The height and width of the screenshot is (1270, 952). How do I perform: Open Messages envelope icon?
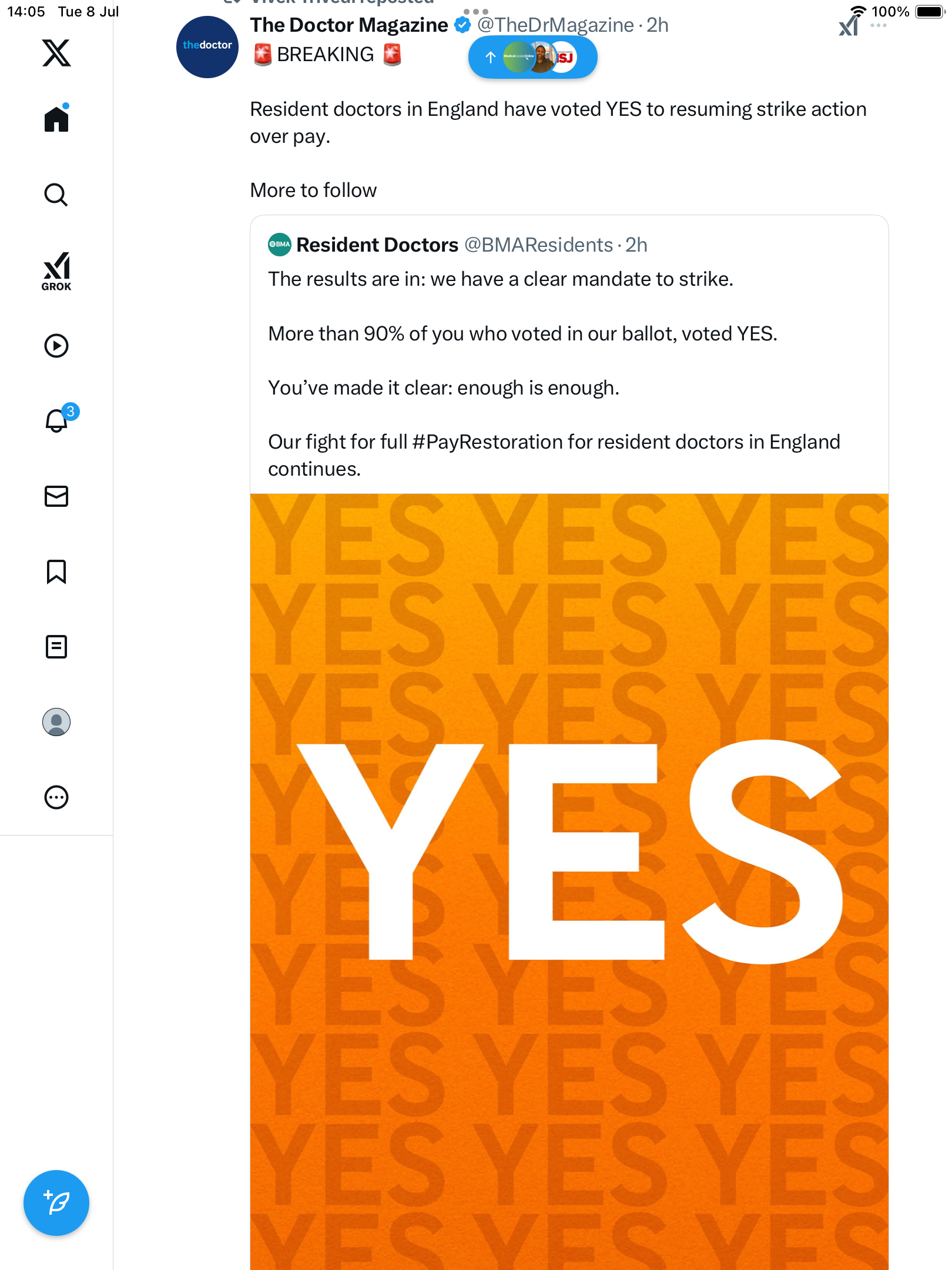56,496
